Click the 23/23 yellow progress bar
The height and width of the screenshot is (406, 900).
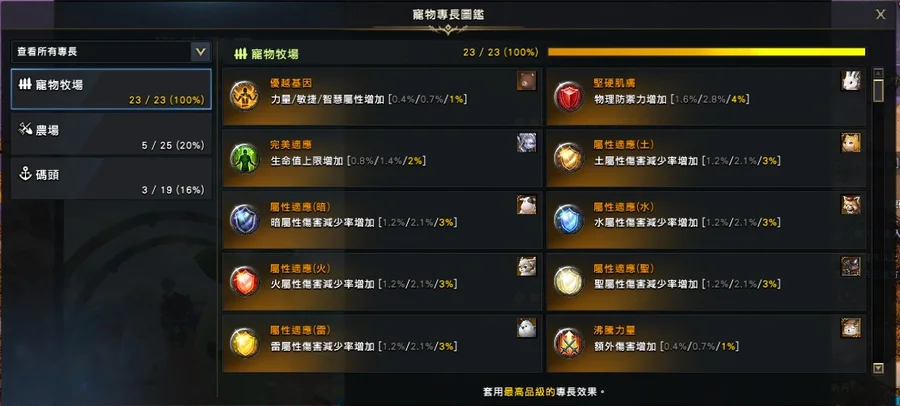pos(706,52)
